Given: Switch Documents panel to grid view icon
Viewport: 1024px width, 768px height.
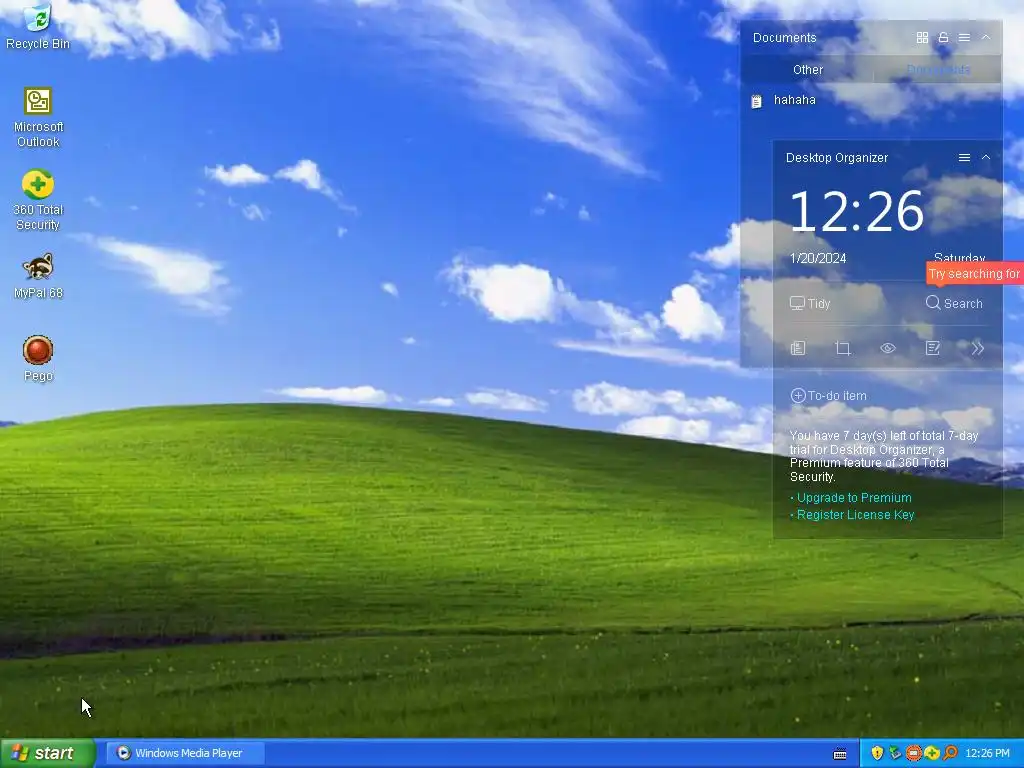Looking at the screenshot, I should point(922,38).
